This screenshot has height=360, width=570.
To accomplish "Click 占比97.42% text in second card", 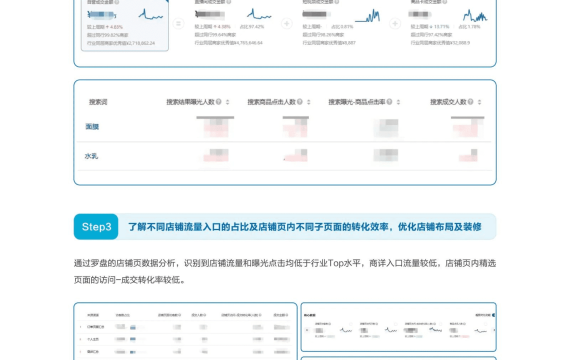I will [252, 27].
